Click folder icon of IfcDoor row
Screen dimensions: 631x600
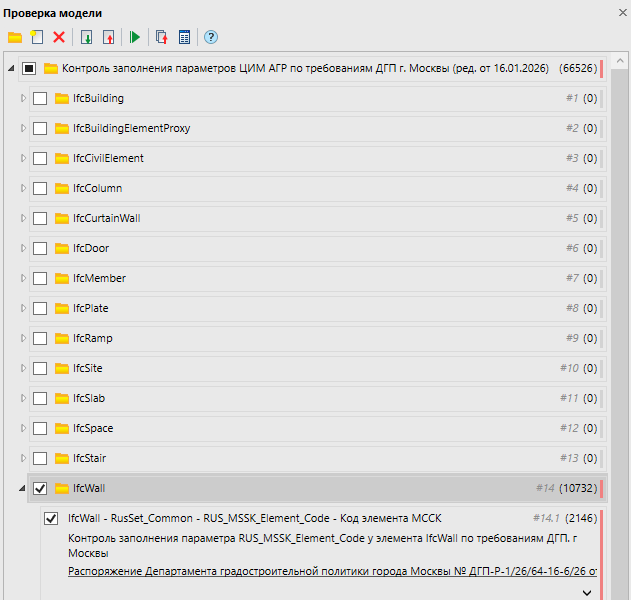click(62, 248)
